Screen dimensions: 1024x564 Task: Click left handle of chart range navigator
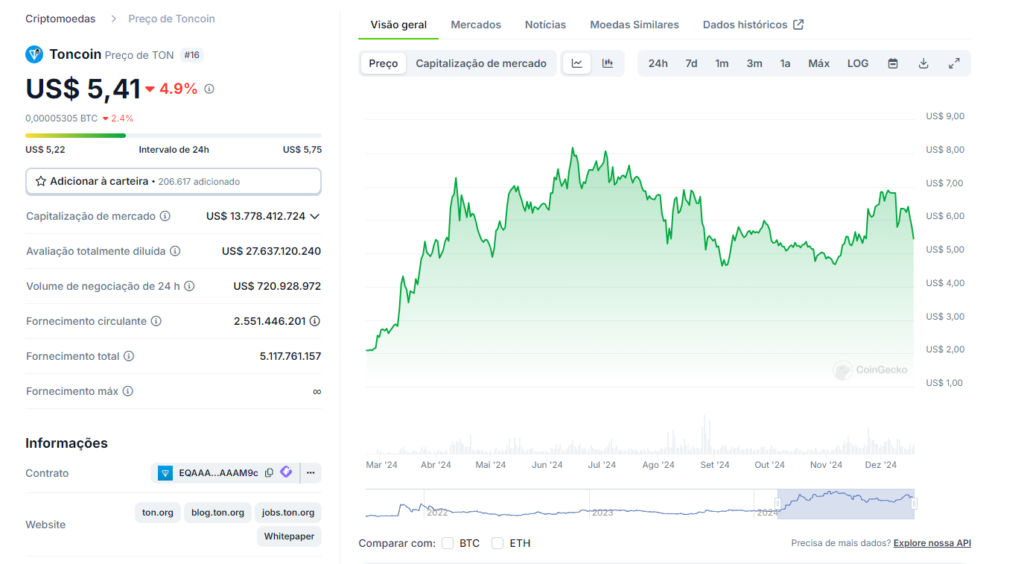pyautogui.click(x=778, y=504)
